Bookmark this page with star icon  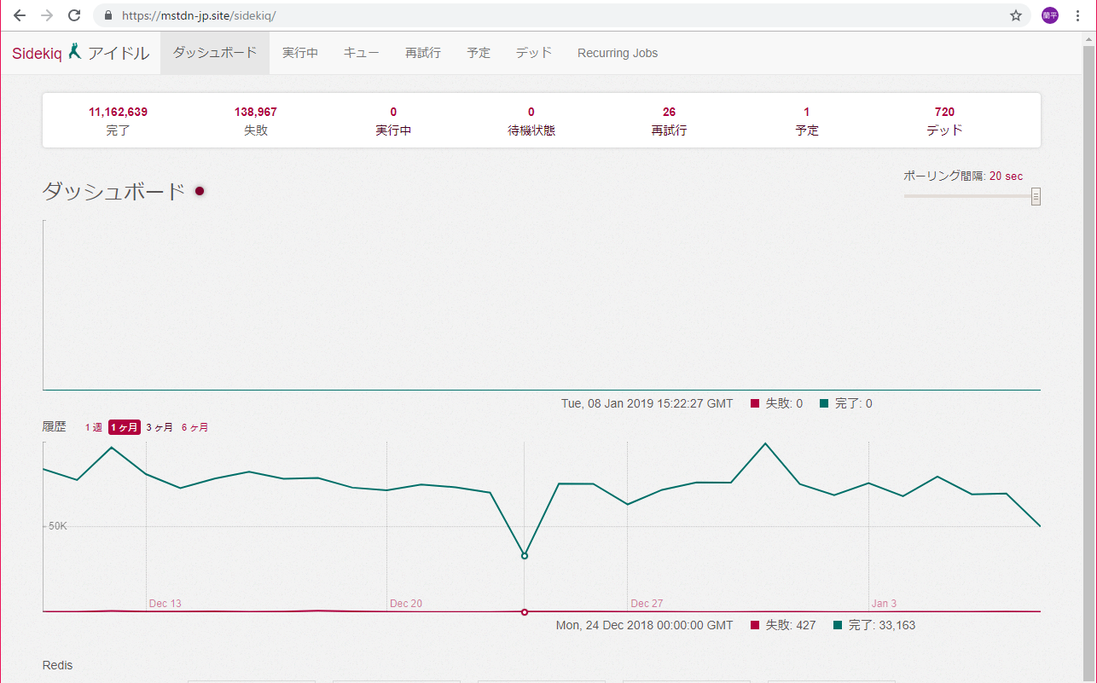pyautogui.click(x=1015, y=15)
